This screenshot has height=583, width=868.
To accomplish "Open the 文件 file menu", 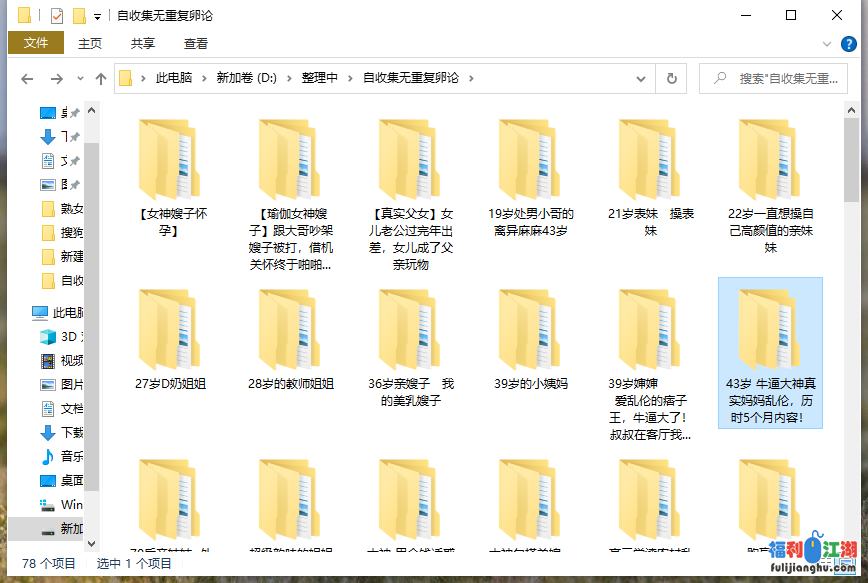I will 36,43.
